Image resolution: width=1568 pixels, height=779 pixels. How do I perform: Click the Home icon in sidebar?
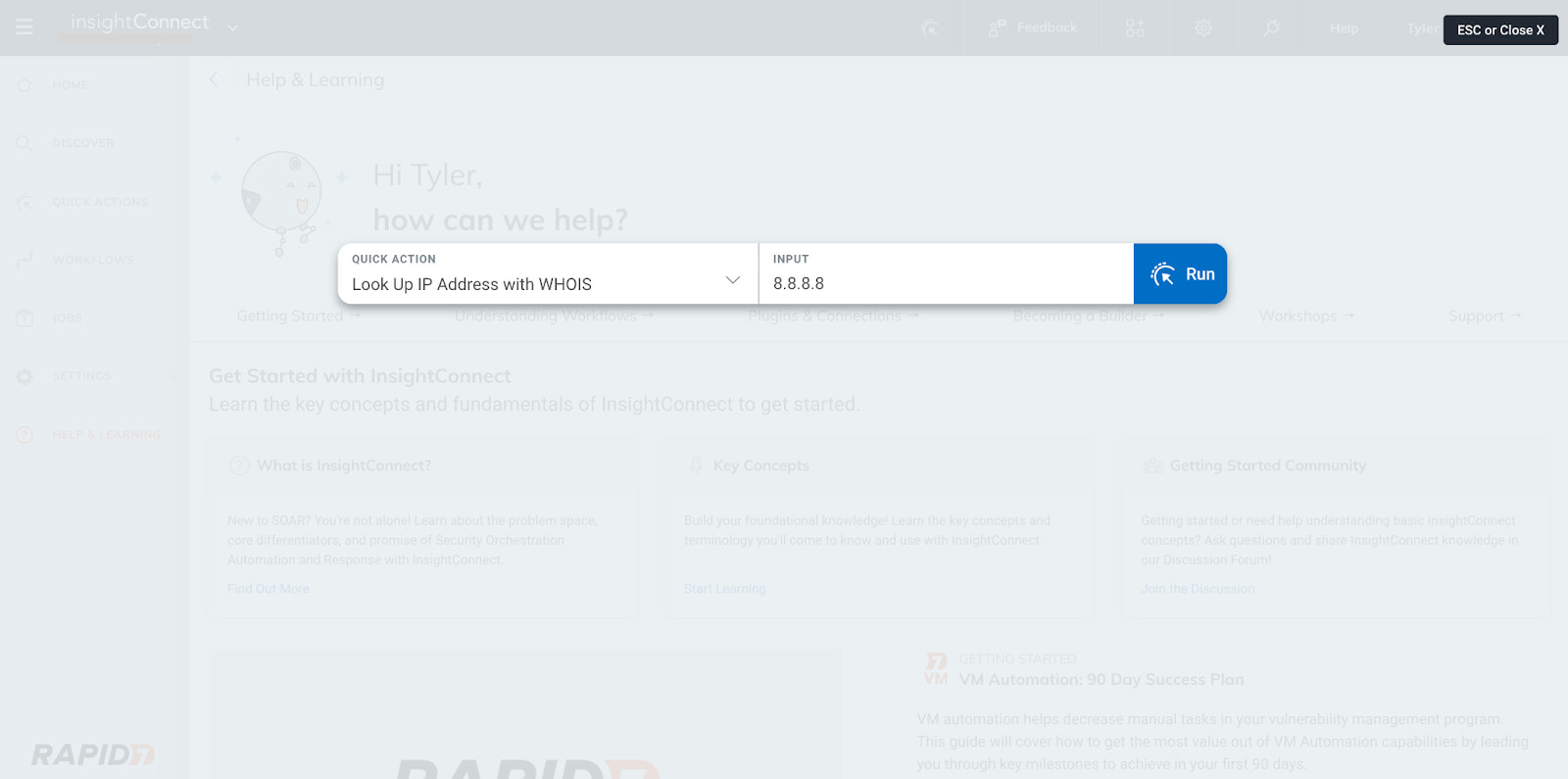[24, 85]
